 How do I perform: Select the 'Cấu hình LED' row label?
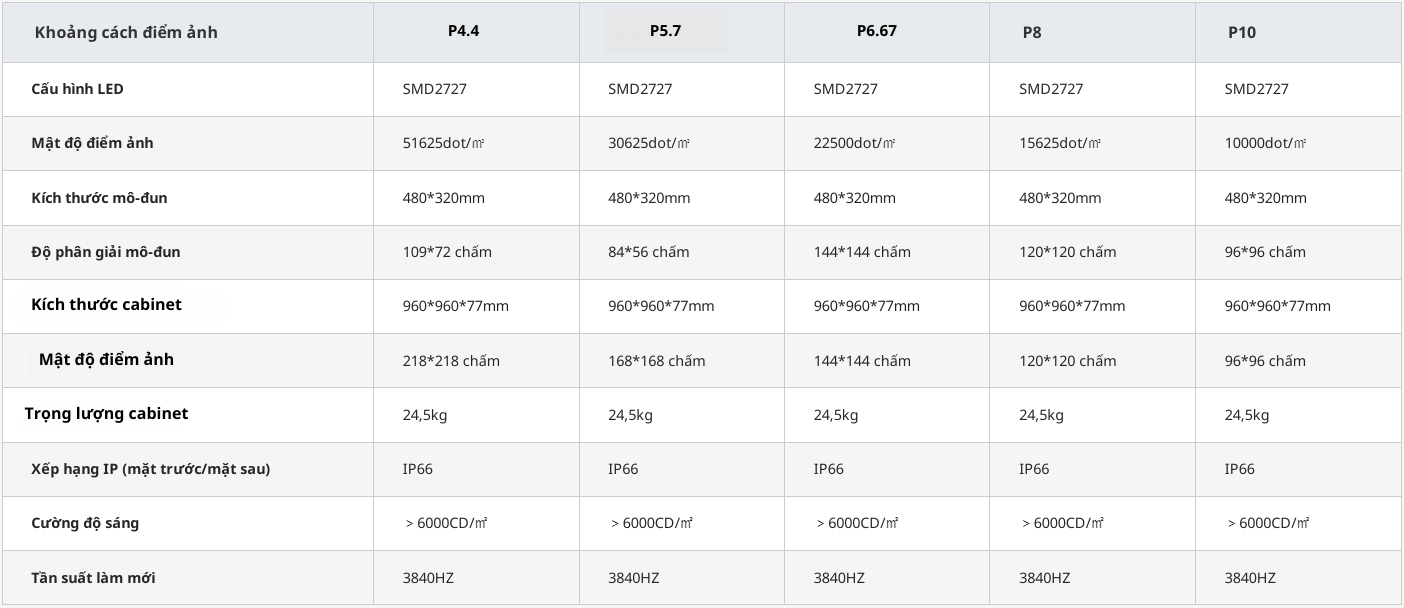coord(77,89)
